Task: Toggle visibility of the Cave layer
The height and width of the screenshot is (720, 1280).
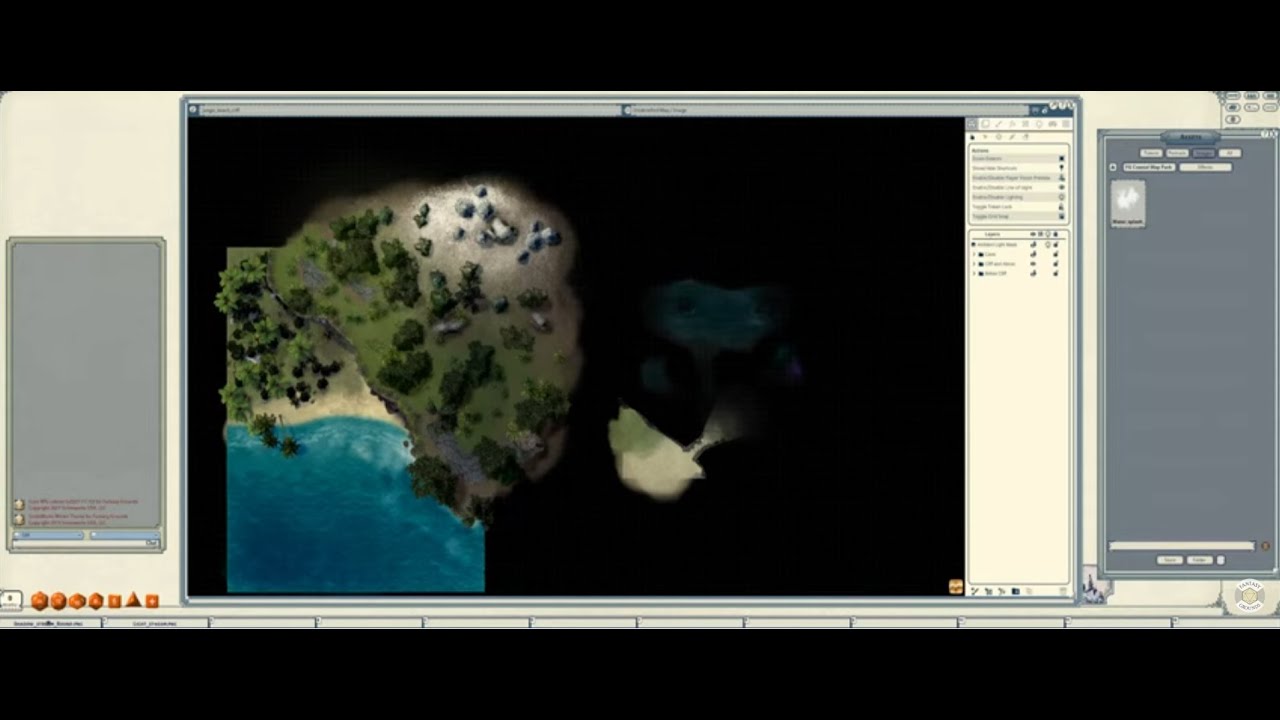Action: 1033,254
